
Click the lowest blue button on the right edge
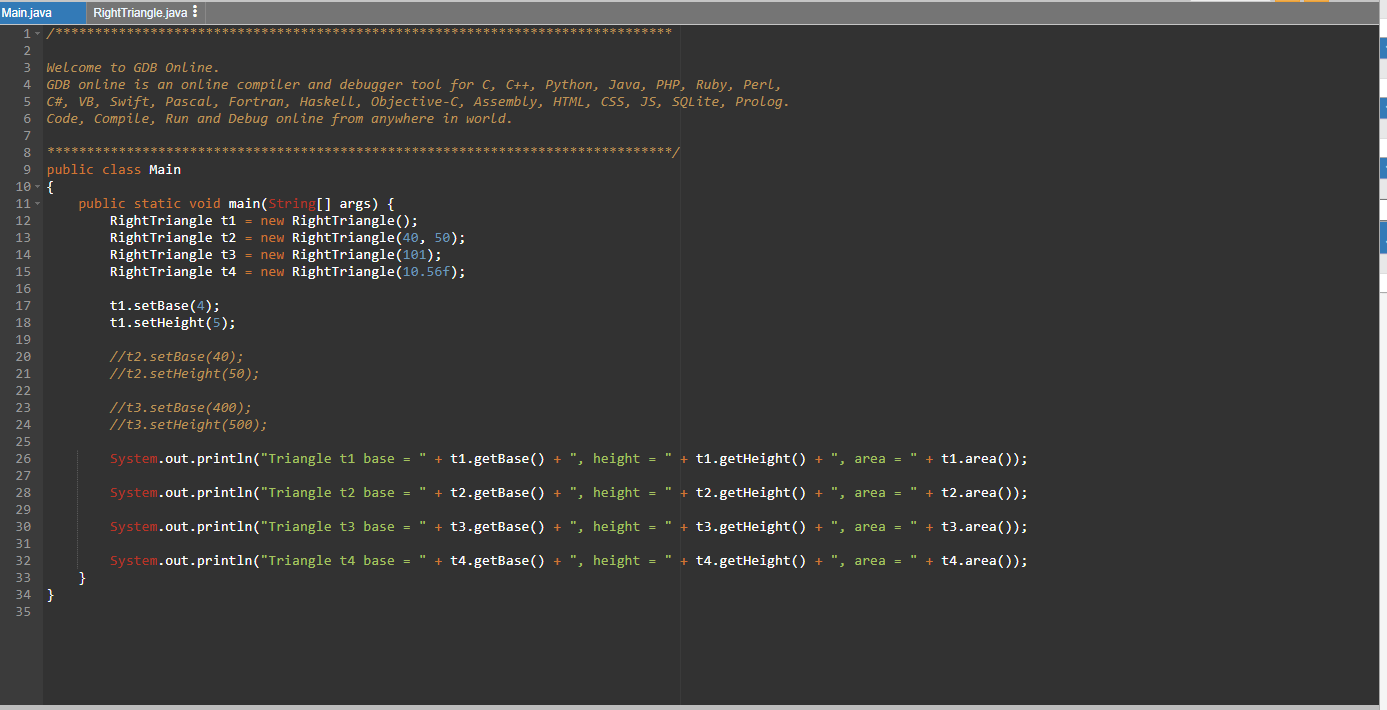click(1383, 237)
